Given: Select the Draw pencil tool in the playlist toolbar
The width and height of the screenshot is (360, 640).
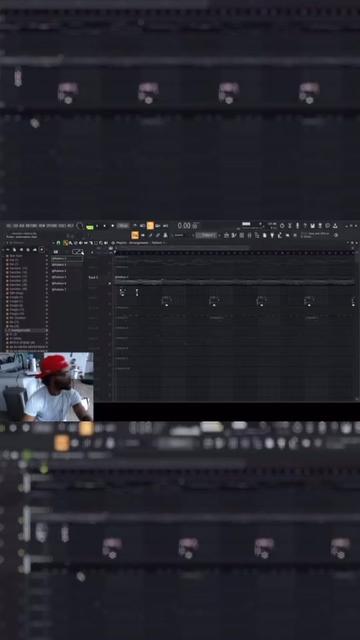Looking at the screenshot, I should (x=65, y=242).
